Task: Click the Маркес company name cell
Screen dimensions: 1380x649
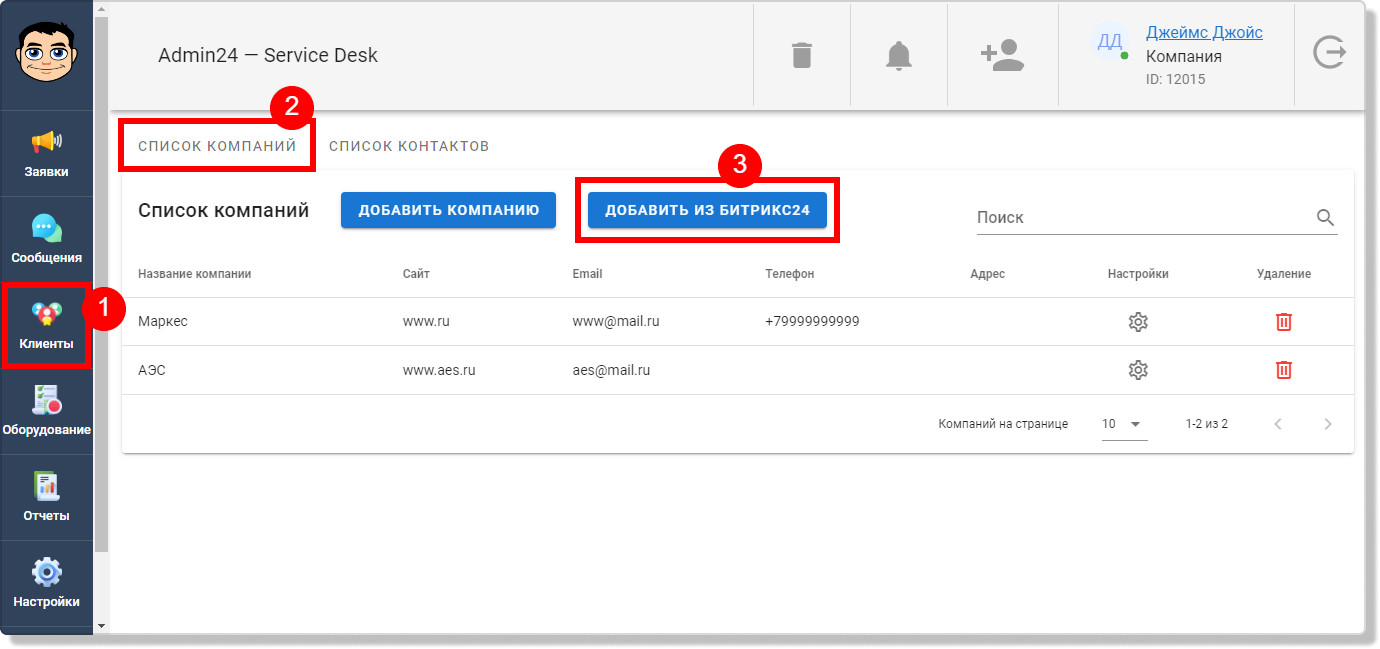Action: [x=163, y=322]
